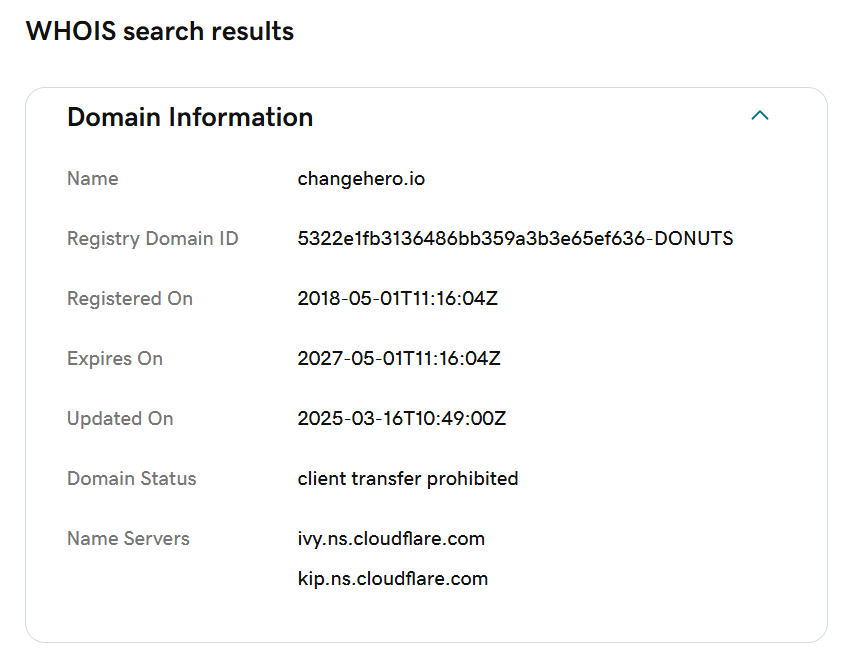
Task: Click the kip.ns.cloudflare.com name server
Action: tap(393, 578)
